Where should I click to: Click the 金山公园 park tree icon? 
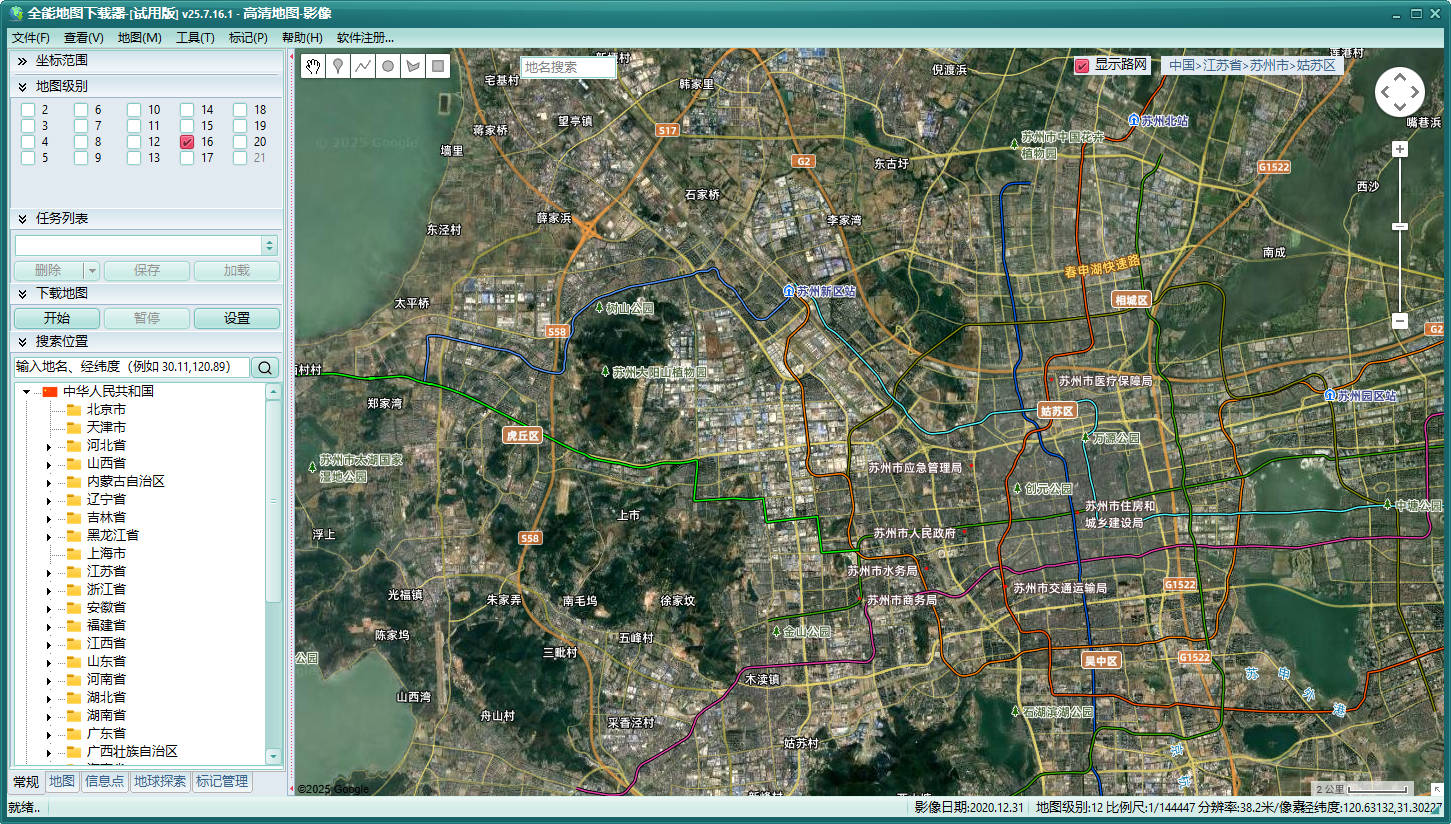click(x=776, y=632)
